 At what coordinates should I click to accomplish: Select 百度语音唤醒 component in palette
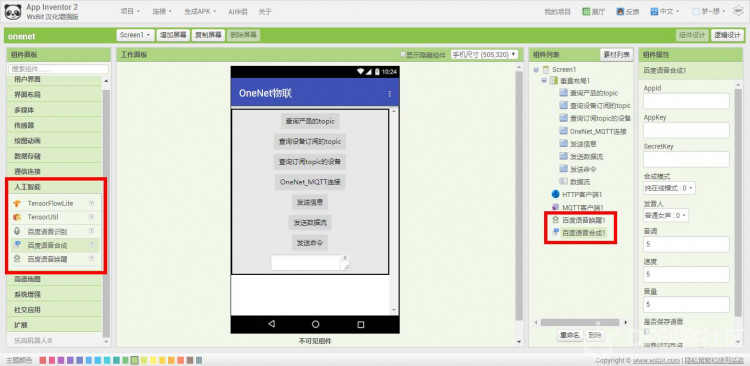(41, 259)
